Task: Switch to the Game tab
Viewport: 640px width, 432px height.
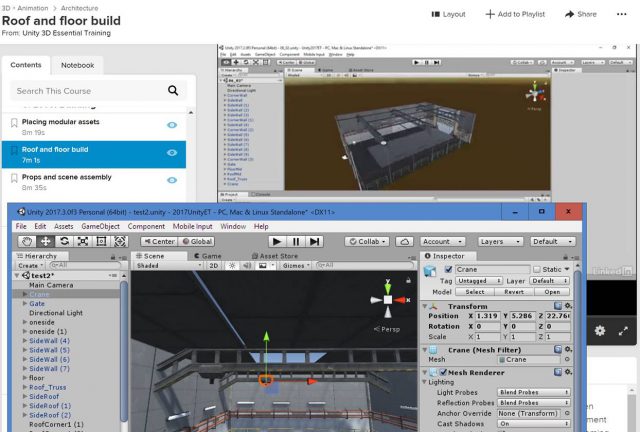Action: coord(207,256)
